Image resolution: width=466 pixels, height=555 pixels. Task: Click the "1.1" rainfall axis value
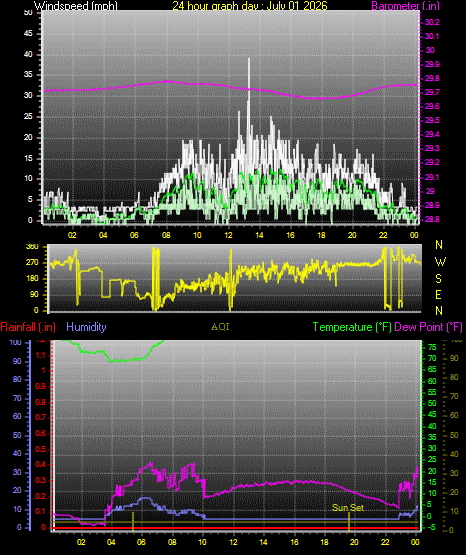point(41,355)
